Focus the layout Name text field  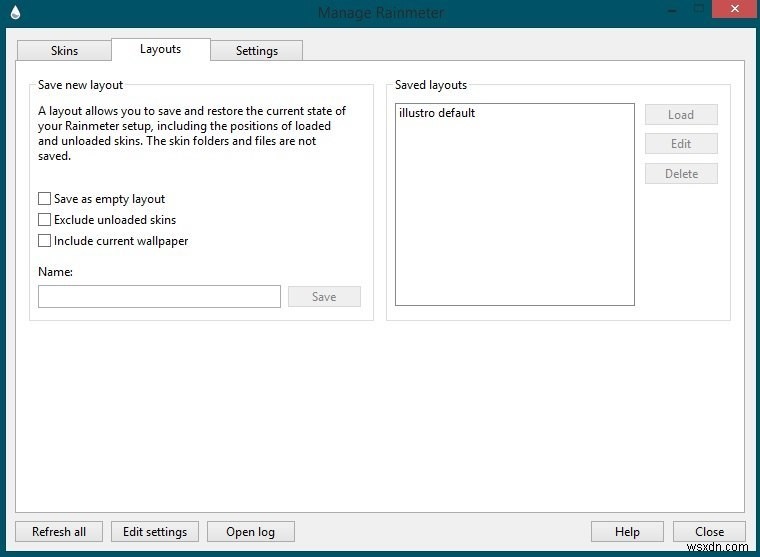159,296
